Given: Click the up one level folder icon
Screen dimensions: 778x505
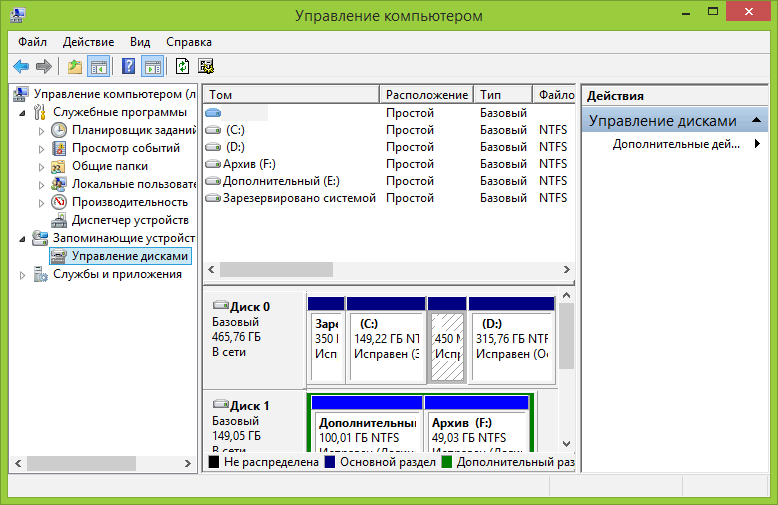Looking at the screenshot, I should [x=75, y=67].
